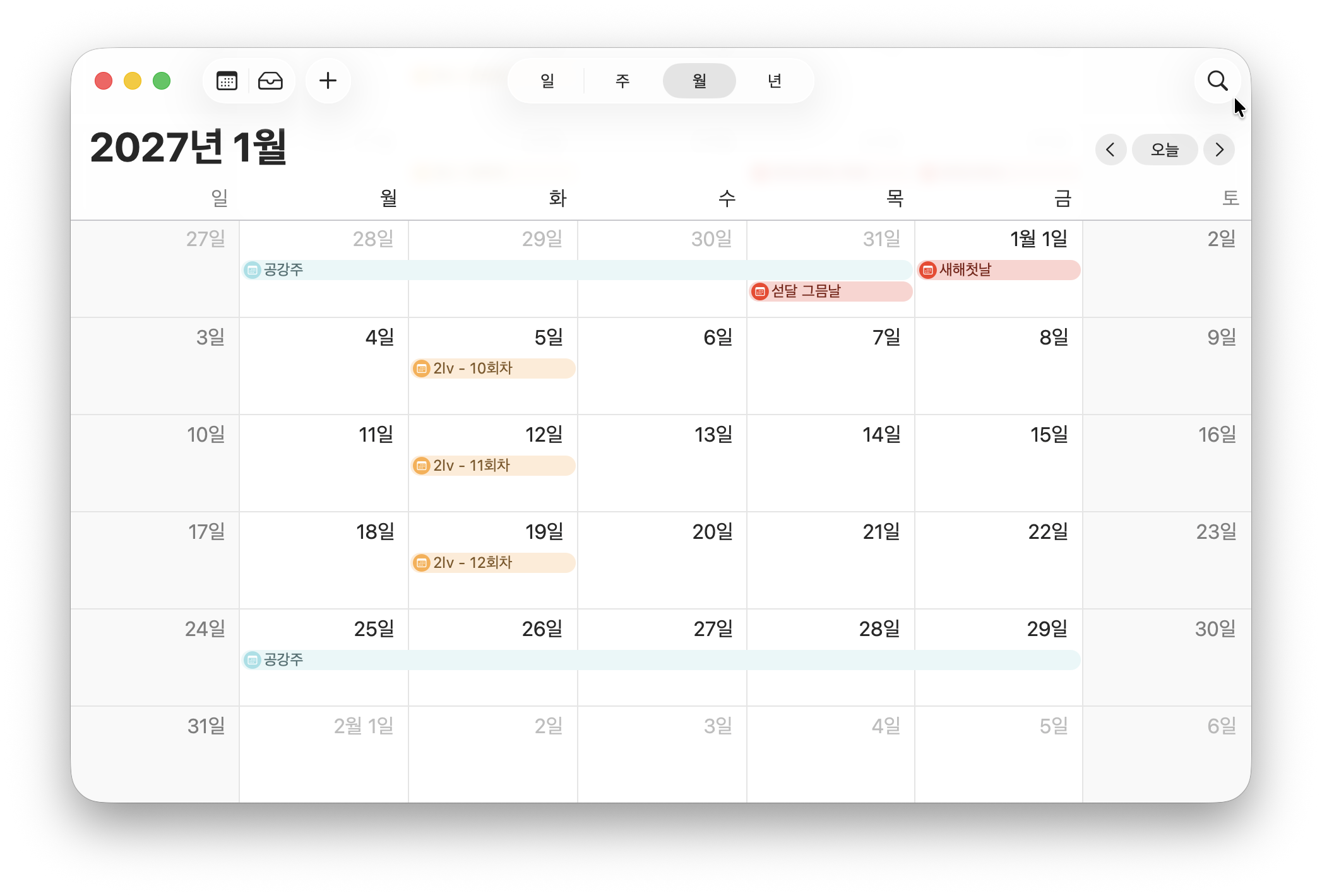Select the 18일 Monday cell
The width and height of the screenshot is (1322, 896).
[324, 560]
